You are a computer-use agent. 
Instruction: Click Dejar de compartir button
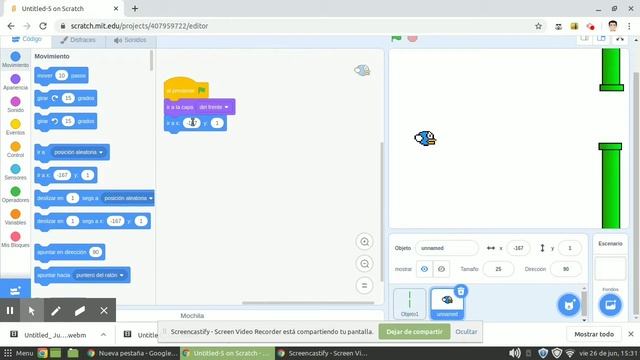pyautogui.click(x=414, y=332)
